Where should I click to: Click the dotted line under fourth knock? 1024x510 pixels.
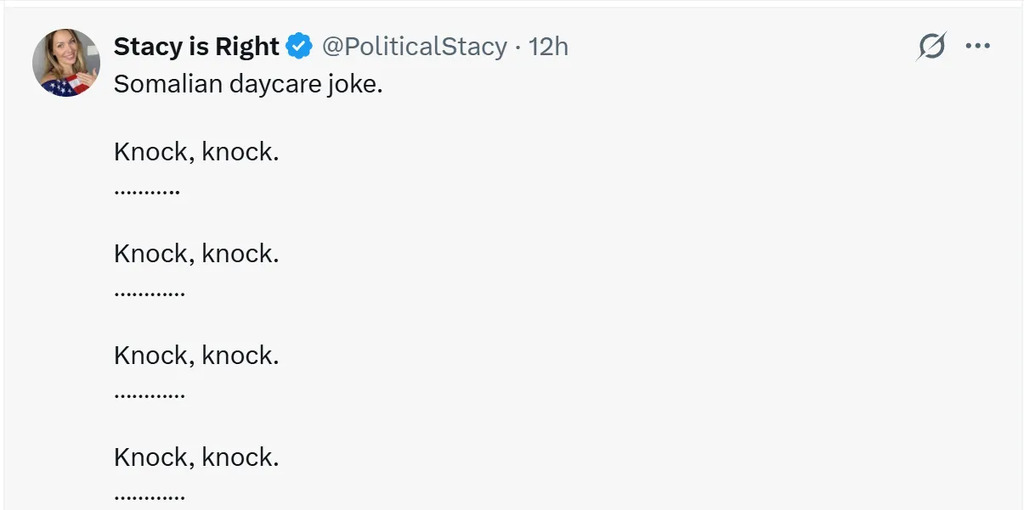[149, 496]
